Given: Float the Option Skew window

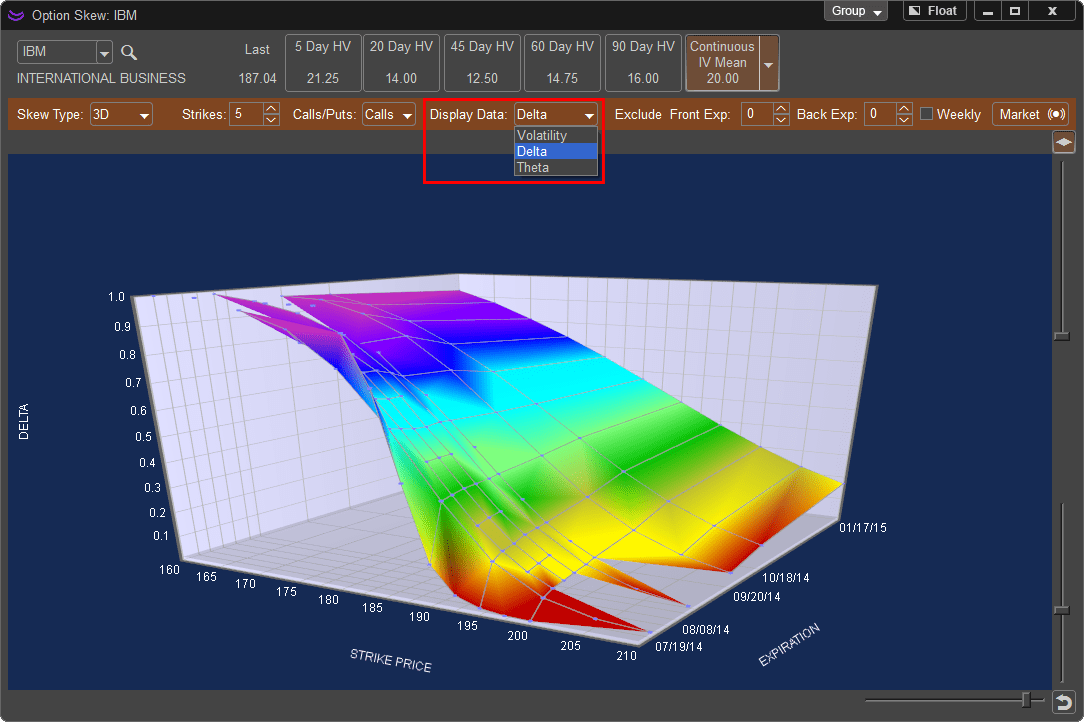Looking at the screenshot, I should pyautogui.click(x=933, y=11).
